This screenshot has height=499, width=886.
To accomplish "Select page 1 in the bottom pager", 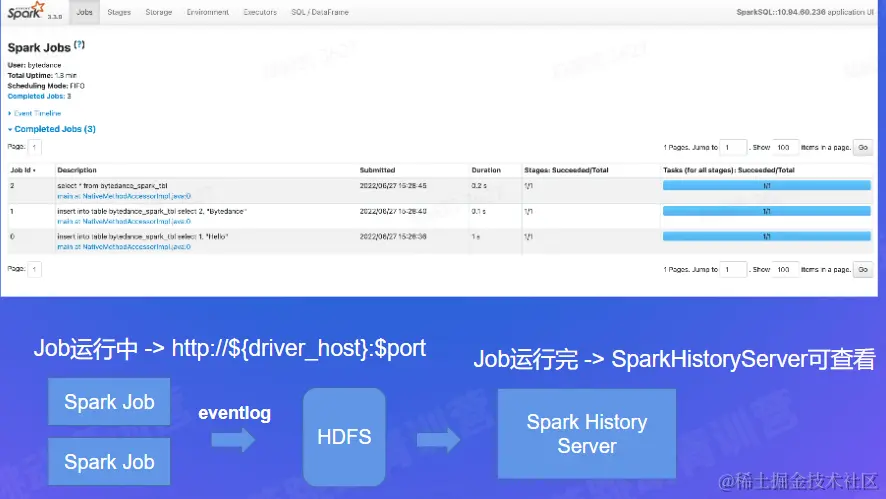I will 34,269.
